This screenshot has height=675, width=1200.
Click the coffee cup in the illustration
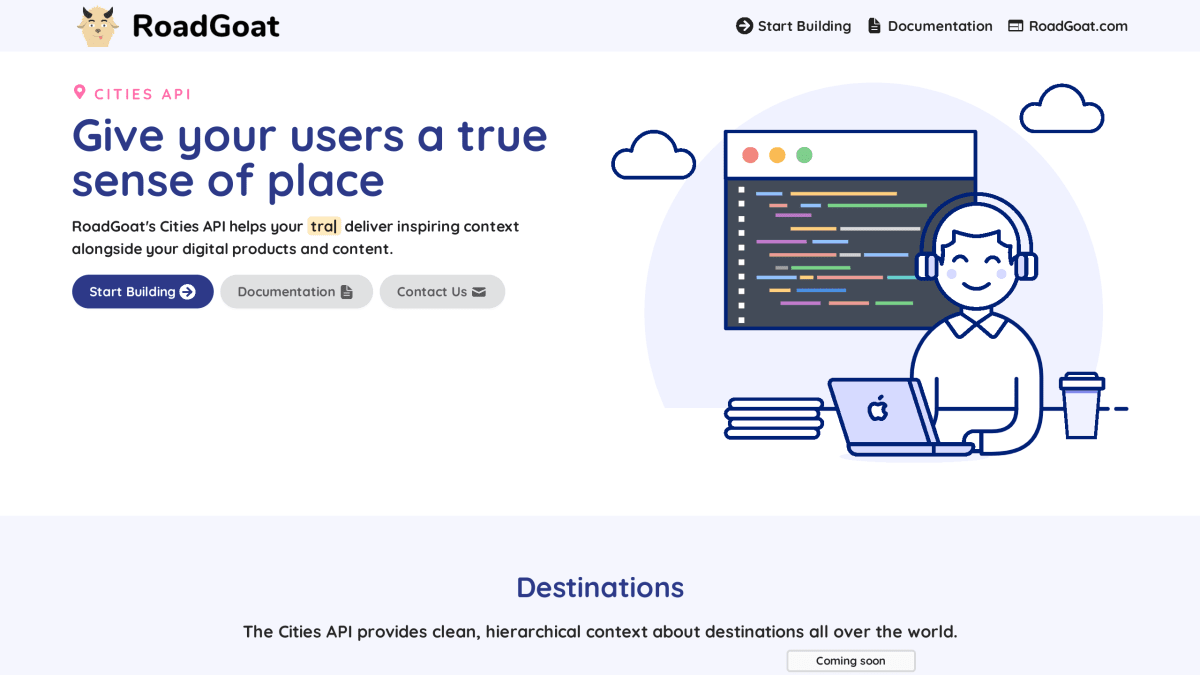click(1082, 405)
